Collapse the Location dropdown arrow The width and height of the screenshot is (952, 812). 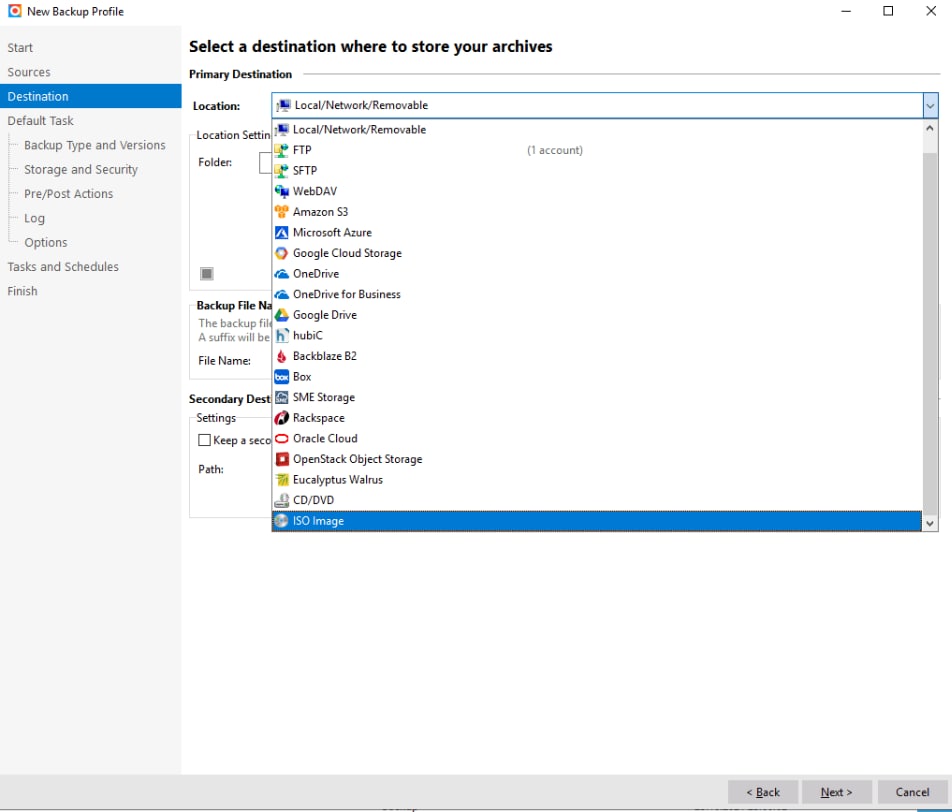coord(930,106)
